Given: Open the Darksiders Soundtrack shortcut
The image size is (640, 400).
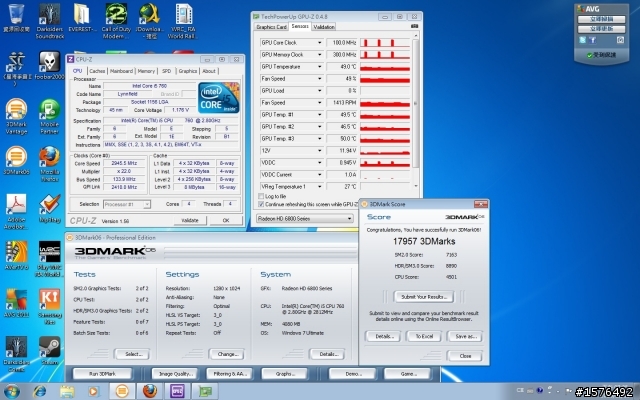Looking at the screenshot, I should [x=49, y=20].
